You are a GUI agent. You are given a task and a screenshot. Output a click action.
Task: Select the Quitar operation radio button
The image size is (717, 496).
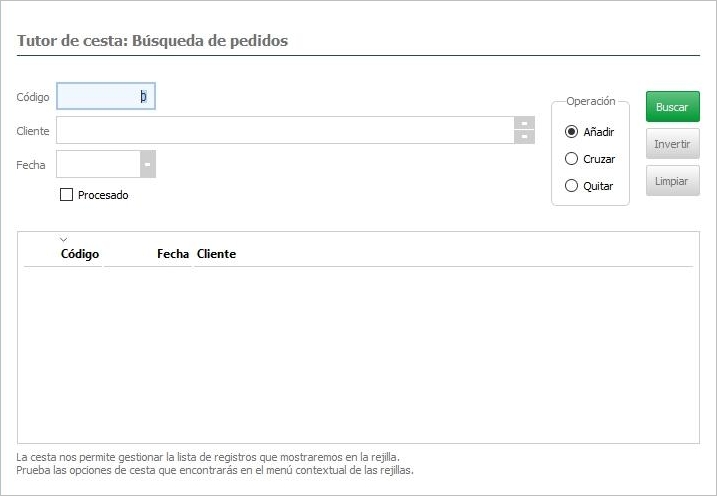tap(572, 186)
